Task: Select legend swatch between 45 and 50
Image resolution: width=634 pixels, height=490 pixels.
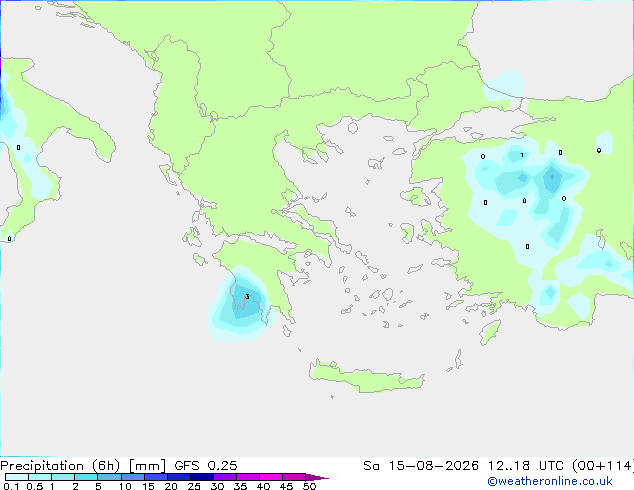Action: click(x=294, y=477)
